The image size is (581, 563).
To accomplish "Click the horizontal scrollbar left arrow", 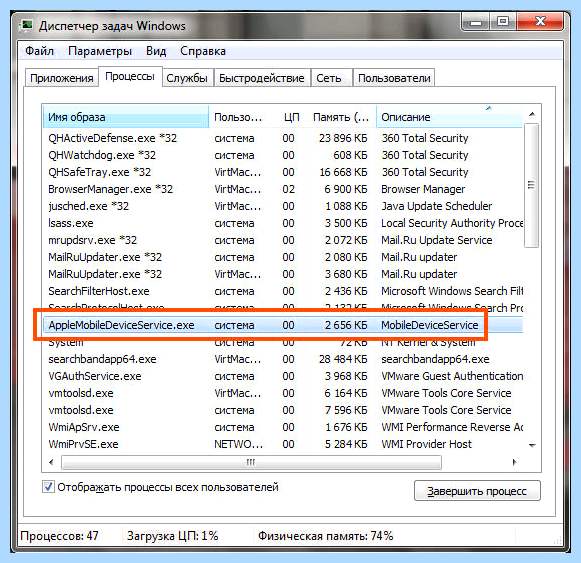I will tap(52, 462).
